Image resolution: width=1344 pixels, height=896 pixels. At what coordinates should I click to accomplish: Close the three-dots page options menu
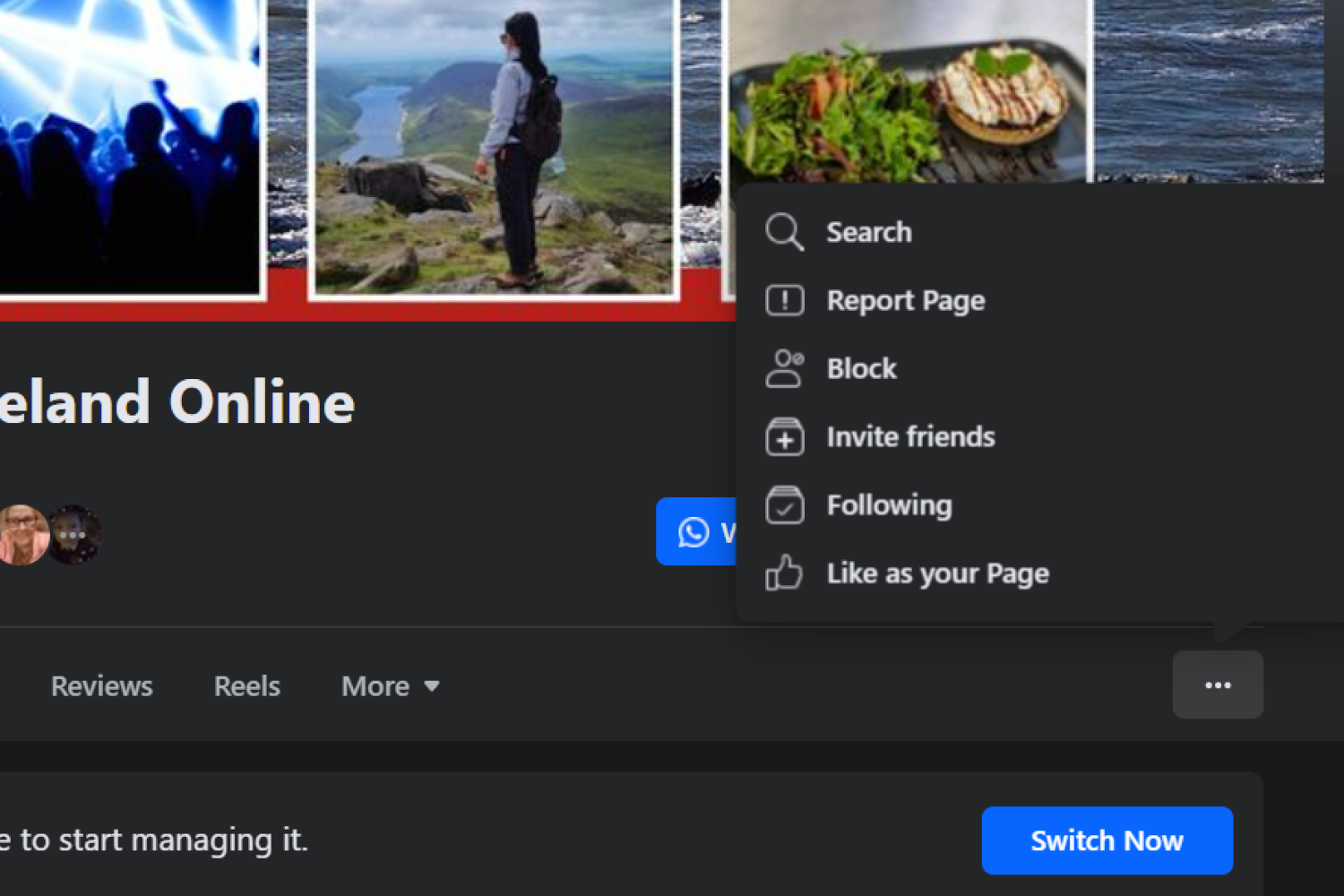tap(1218, 685)
